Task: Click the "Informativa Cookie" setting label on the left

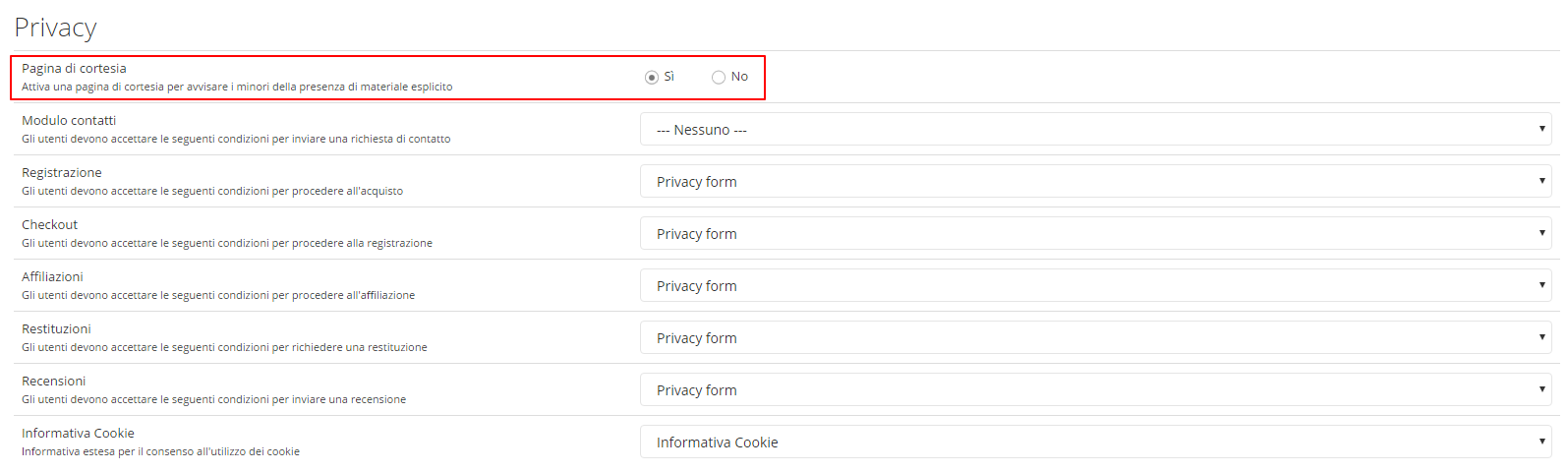Action: (78, 433)
